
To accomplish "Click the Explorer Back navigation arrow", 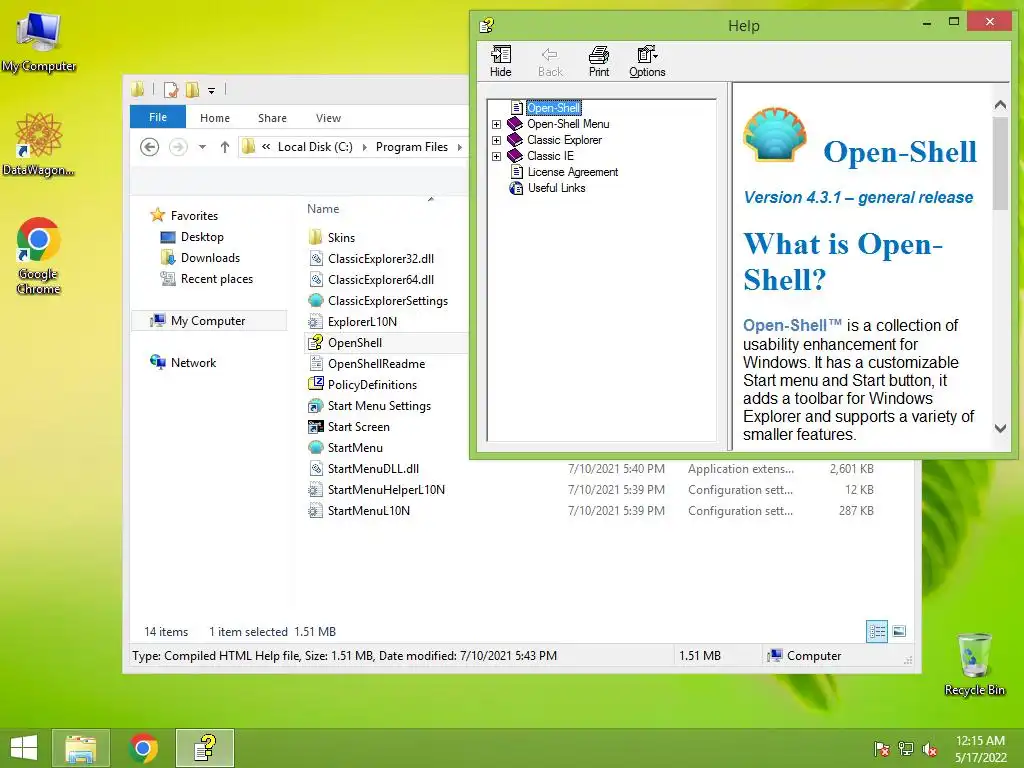I will [x=150, y=147].
